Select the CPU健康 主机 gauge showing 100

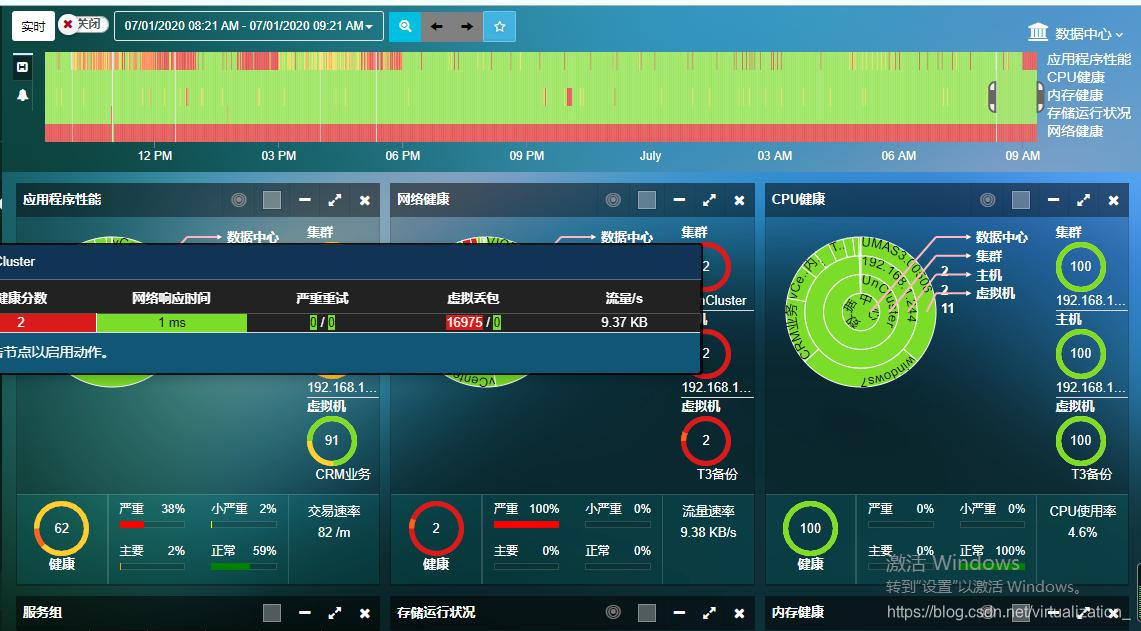(x=1081, y=354)
